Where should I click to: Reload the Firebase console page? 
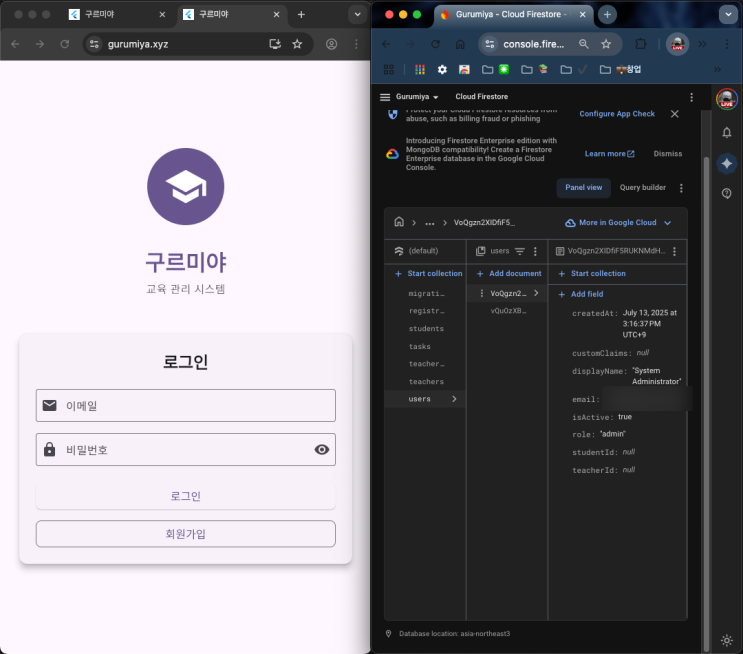[435, 44]
